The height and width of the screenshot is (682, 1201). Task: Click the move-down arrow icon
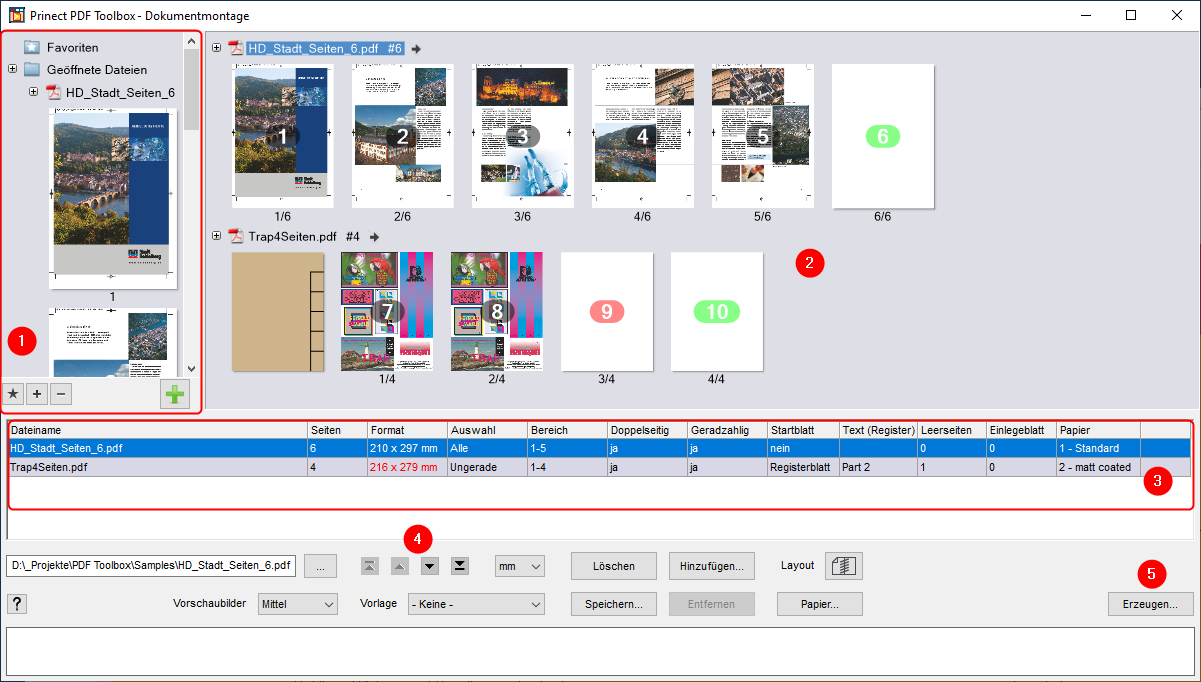coord(430,566)
